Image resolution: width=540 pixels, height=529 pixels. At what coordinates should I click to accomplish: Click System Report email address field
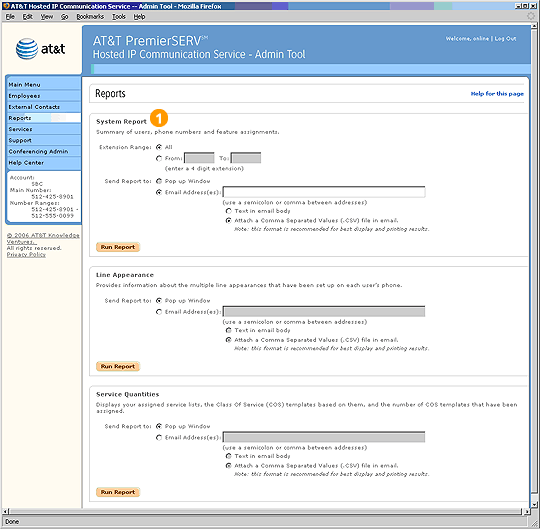coord(324,192)
